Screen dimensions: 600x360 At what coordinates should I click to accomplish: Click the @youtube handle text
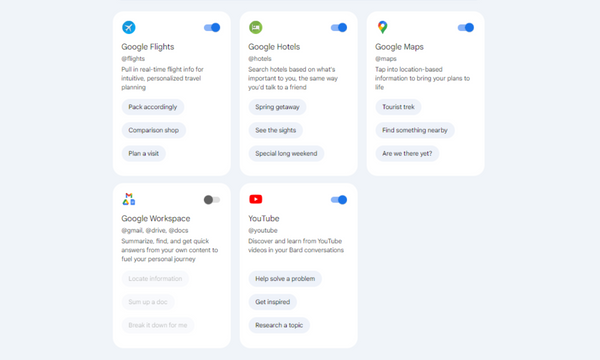[263, 230]
